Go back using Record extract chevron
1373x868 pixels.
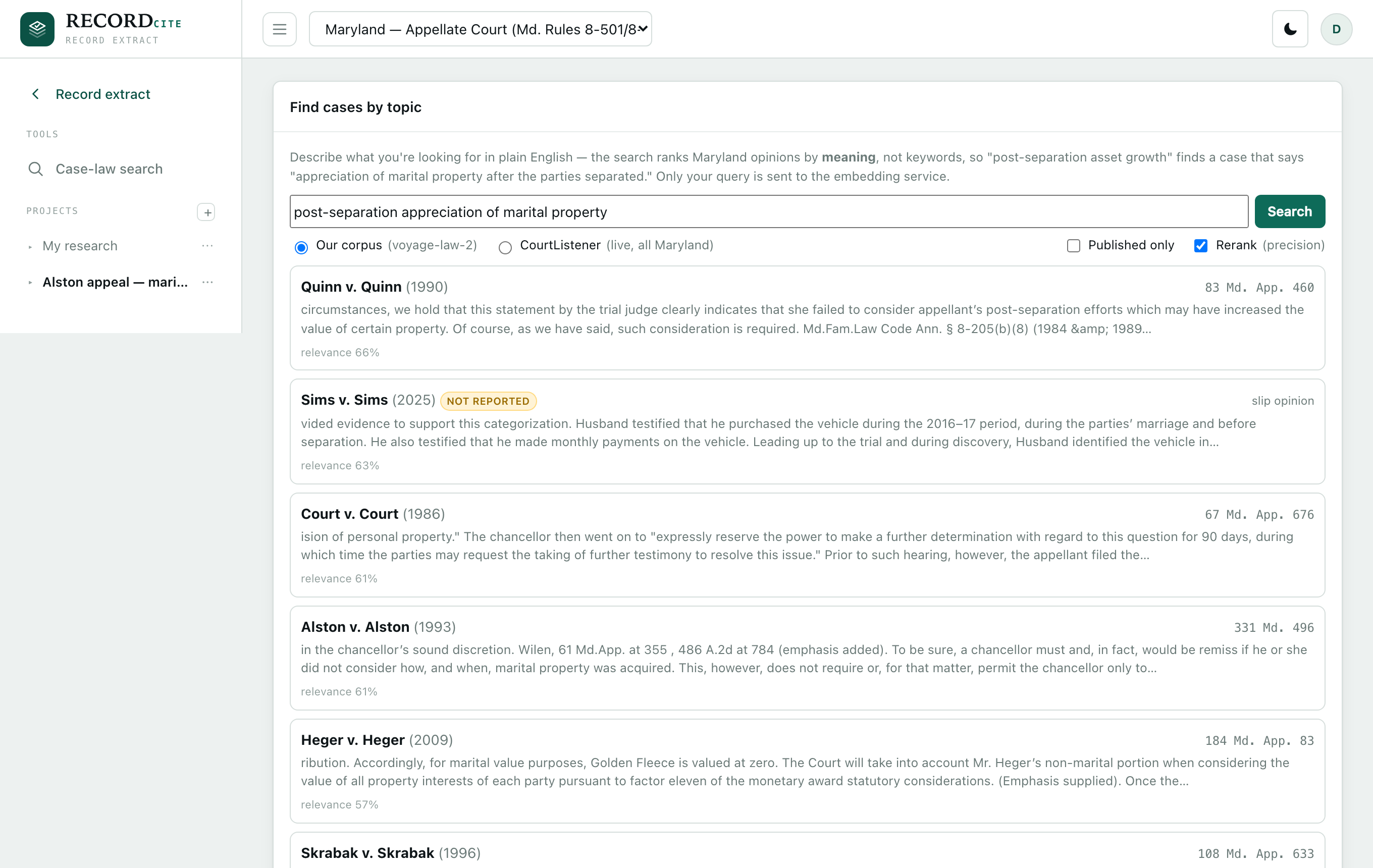(36, 94)
